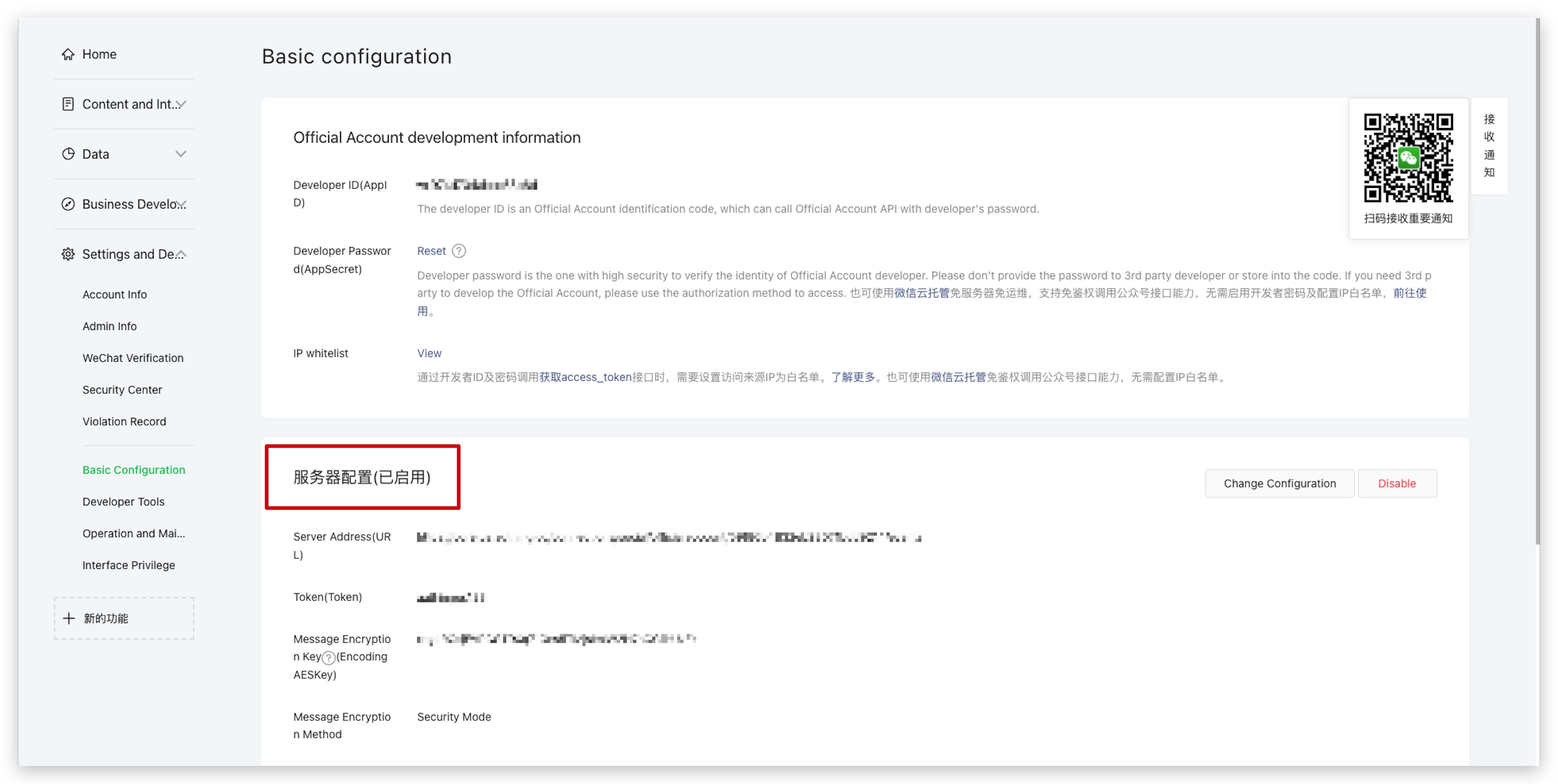Go to Security Center menu item

click(122, 390)
